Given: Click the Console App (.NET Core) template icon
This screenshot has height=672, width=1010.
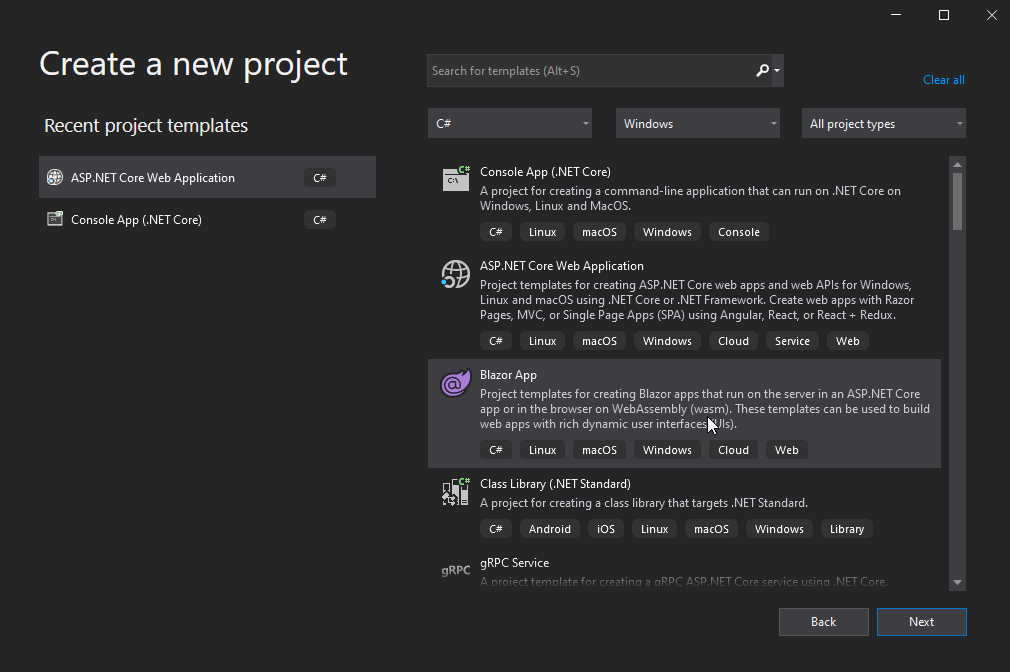Looking at the screenshot, I should click(x=456, y=178).
